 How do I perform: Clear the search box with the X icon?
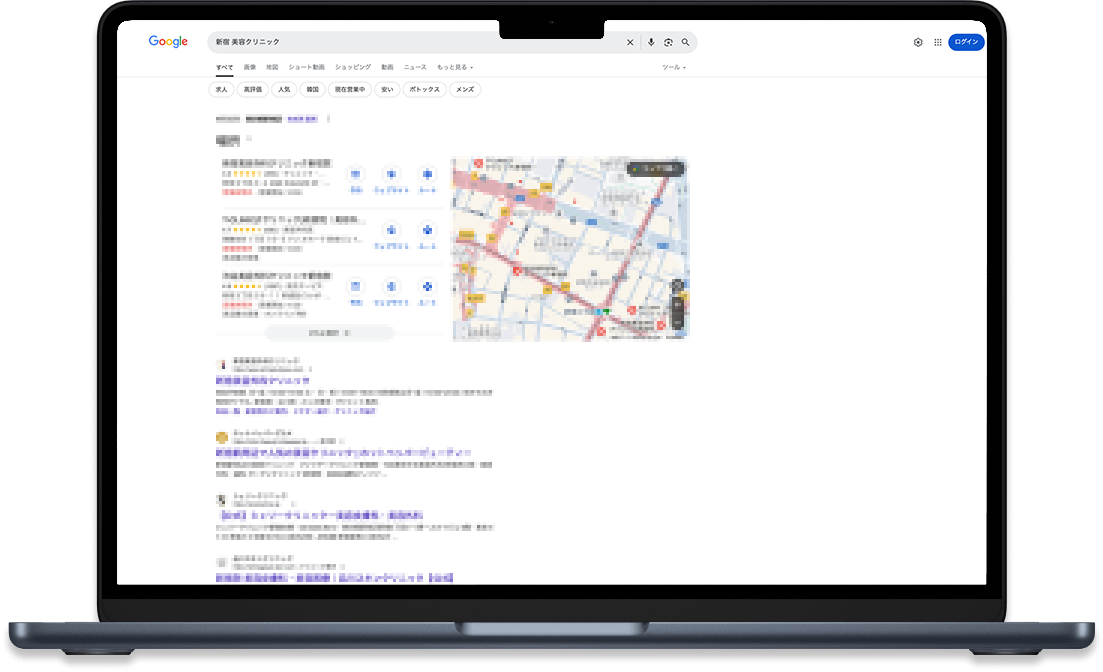pos(630,42)
